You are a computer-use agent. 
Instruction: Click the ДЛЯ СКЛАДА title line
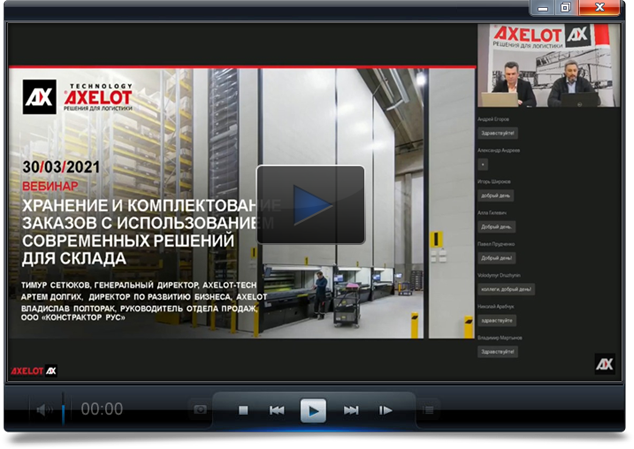[x=74, y=258]
